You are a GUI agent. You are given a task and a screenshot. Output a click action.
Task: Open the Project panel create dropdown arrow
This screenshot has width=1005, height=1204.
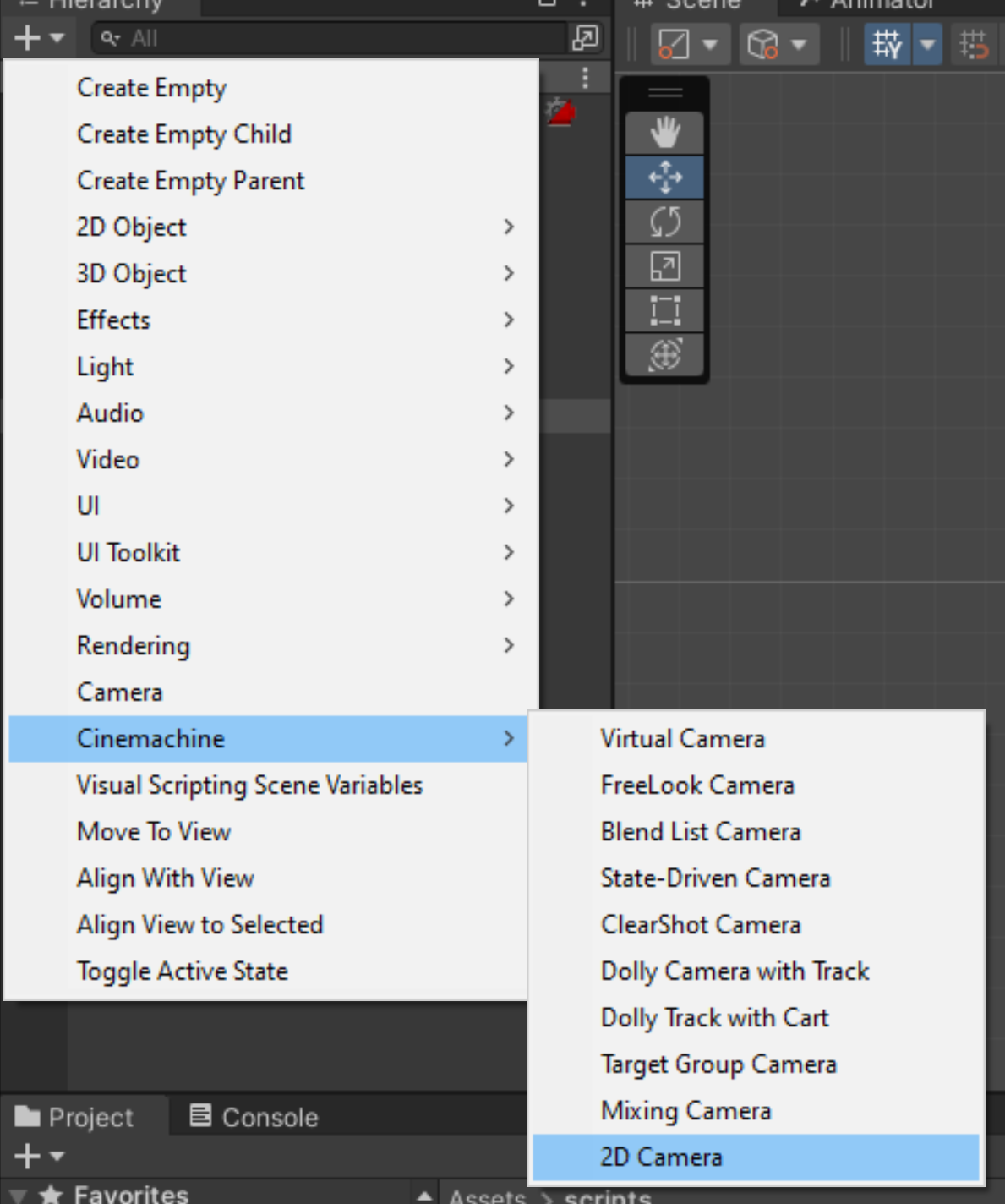pos(57,1156)
